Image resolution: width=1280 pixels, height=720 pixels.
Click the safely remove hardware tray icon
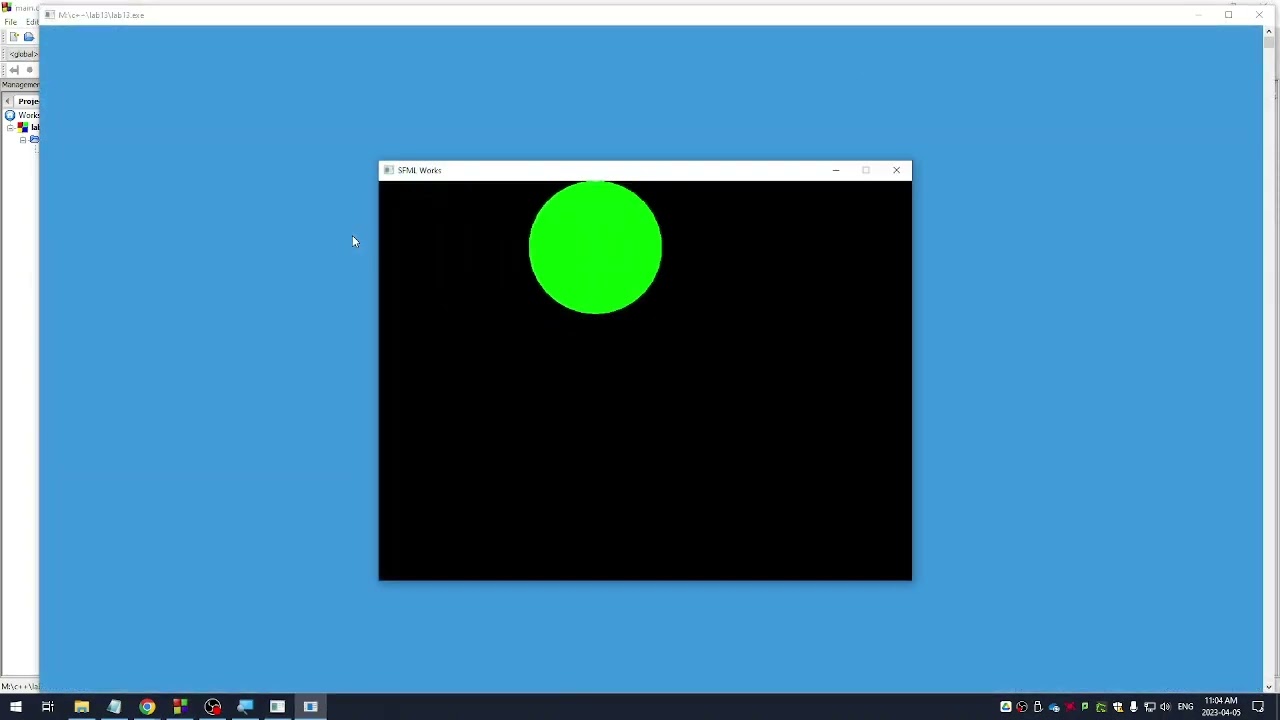1038,707
